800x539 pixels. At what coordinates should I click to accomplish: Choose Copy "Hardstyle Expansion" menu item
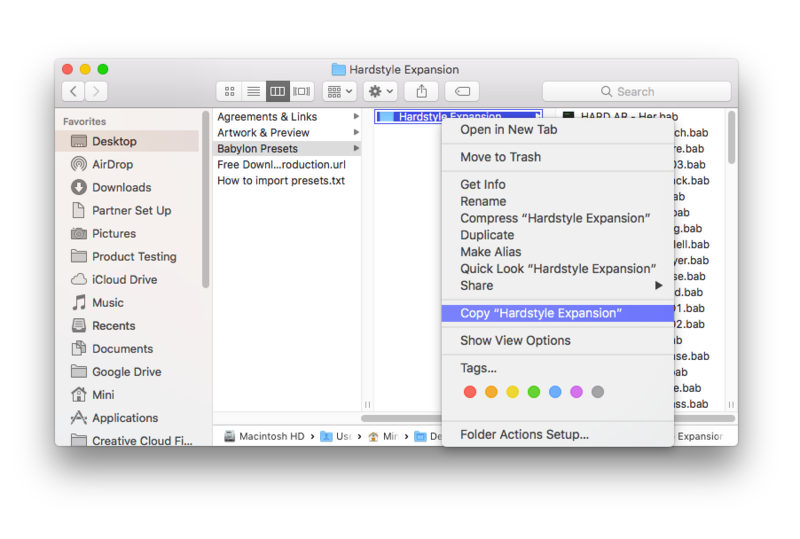pyautogui.click(x=541, y=313)
